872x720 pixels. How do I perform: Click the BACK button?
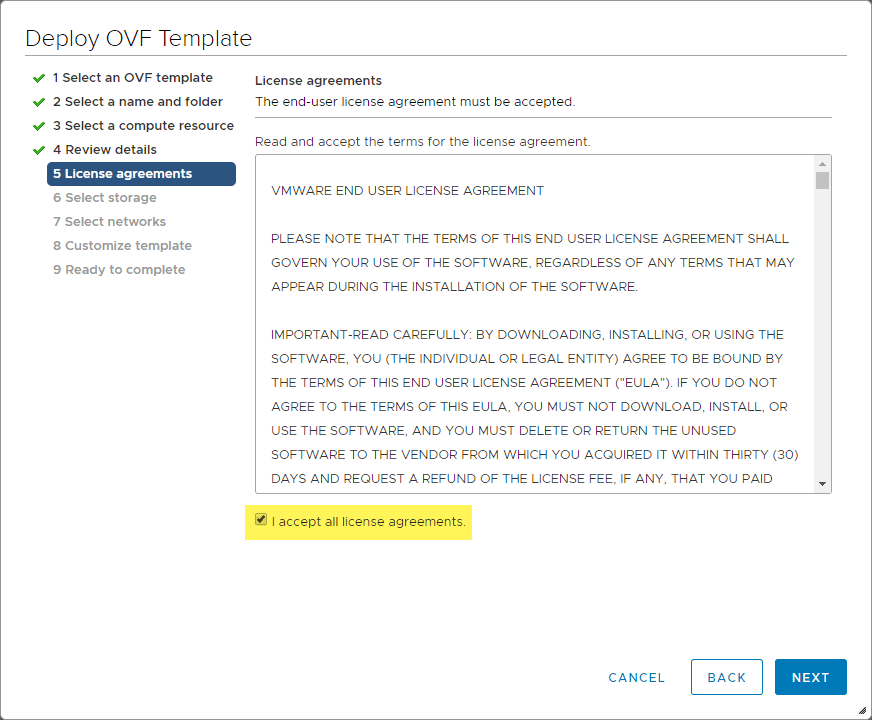click(x=727, y=677)
